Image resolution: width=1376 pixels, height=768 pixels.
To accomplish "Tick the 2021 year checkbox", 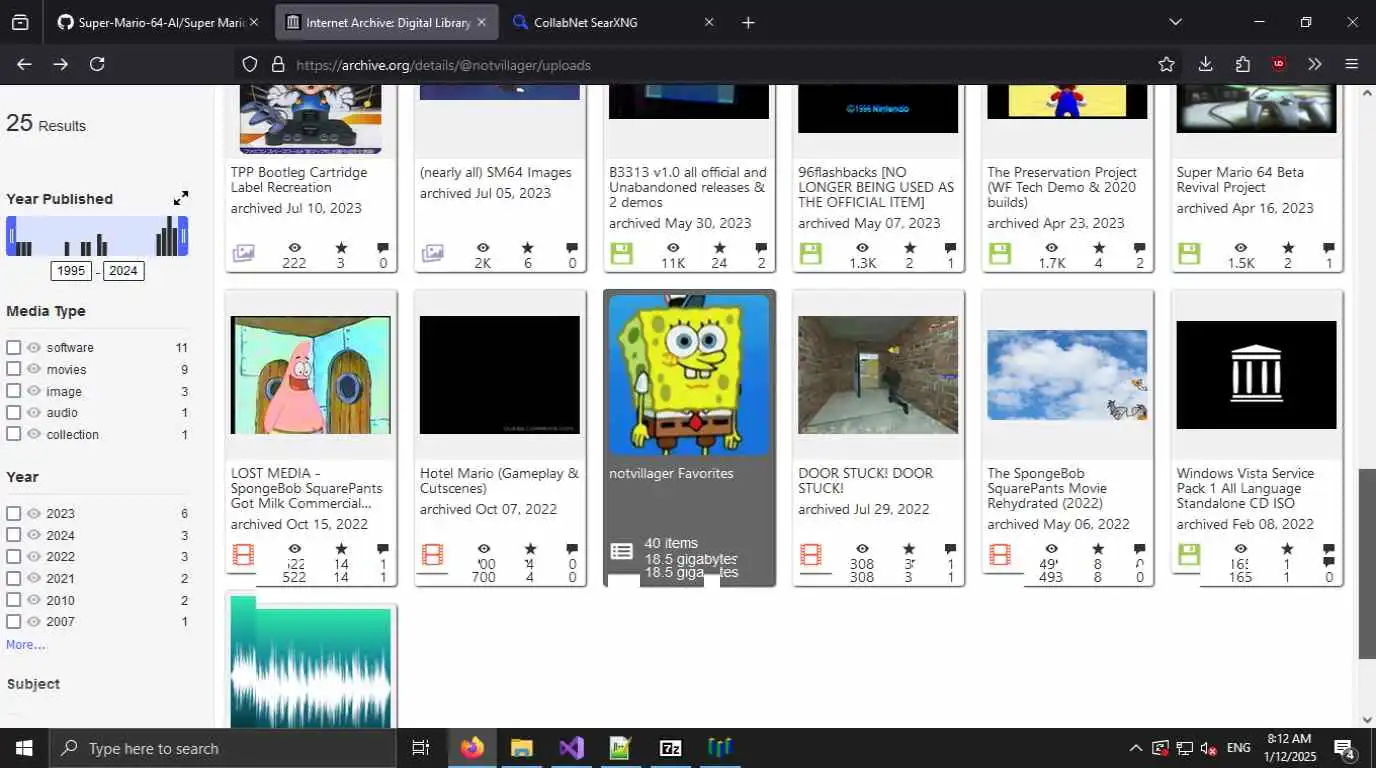I will coord(14,578).
